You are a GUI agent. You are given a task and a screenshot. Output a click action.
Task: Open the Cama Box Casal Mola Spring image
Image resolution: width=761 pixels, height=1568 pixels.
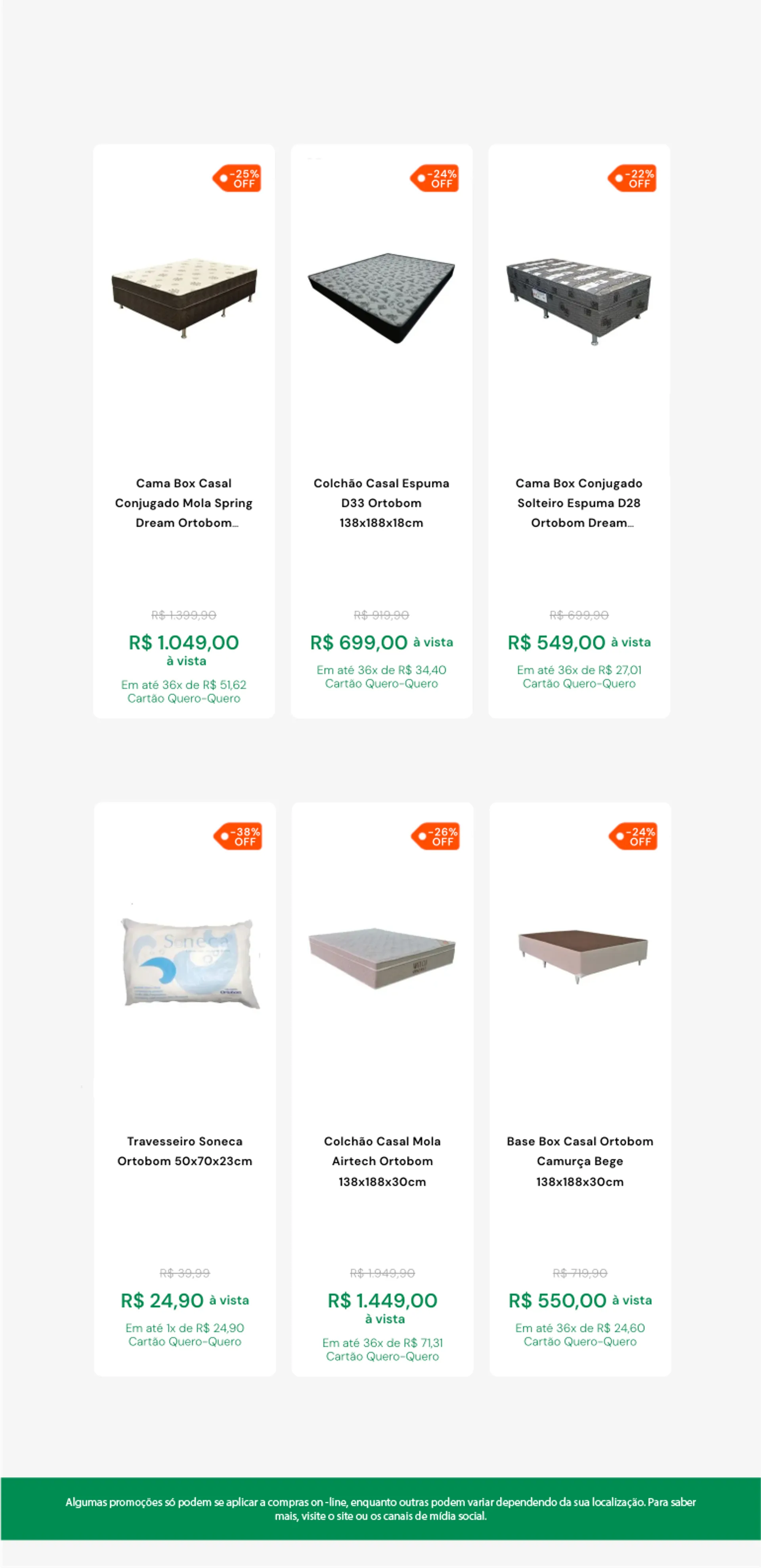coord(184,298)
